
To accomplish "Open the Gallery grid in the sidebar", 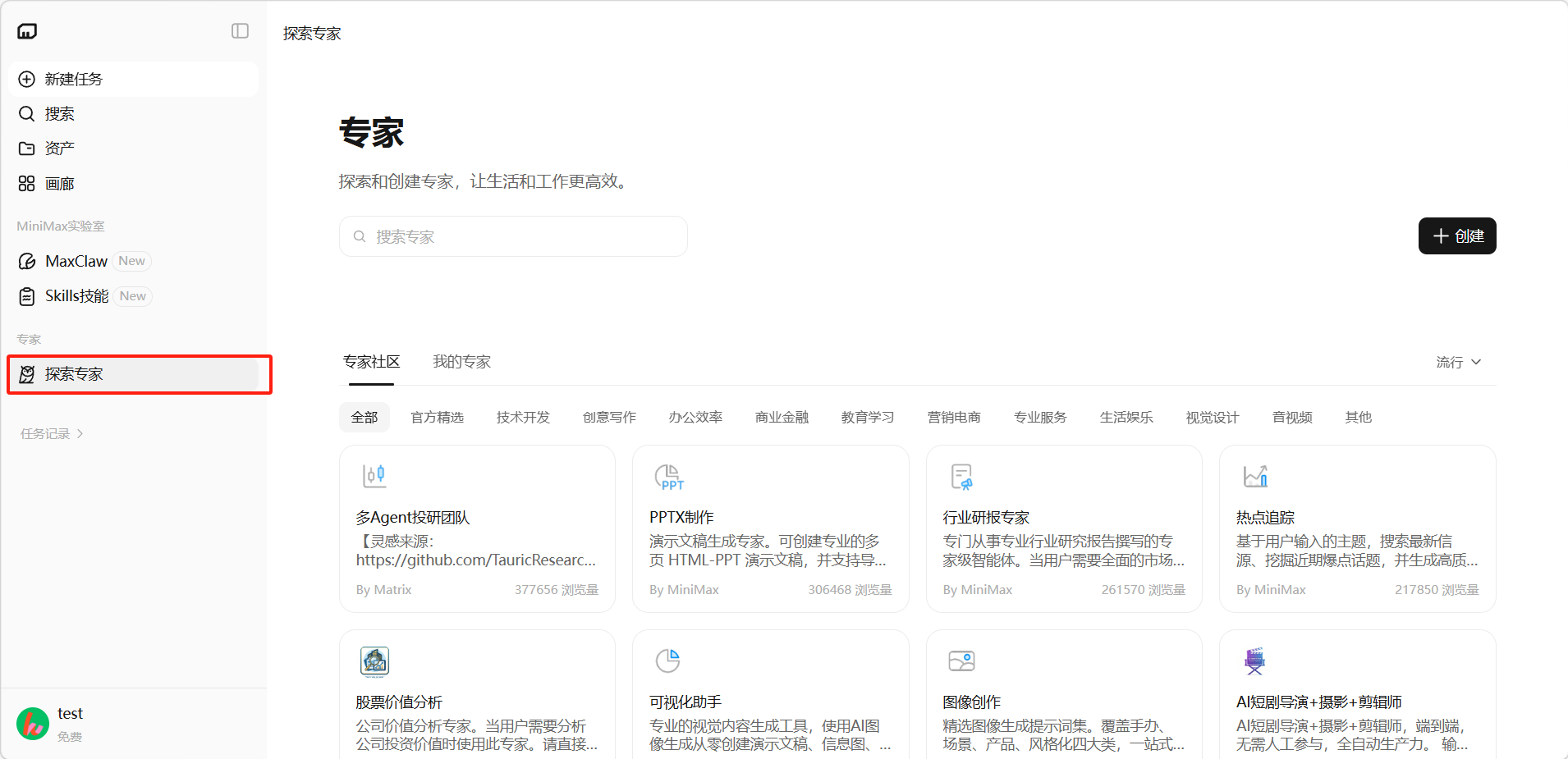I will tap(59, 184).
